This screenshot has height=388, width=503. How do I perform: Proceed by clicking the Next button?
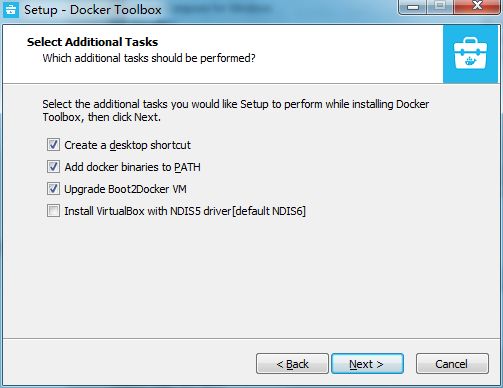point(367,364)
